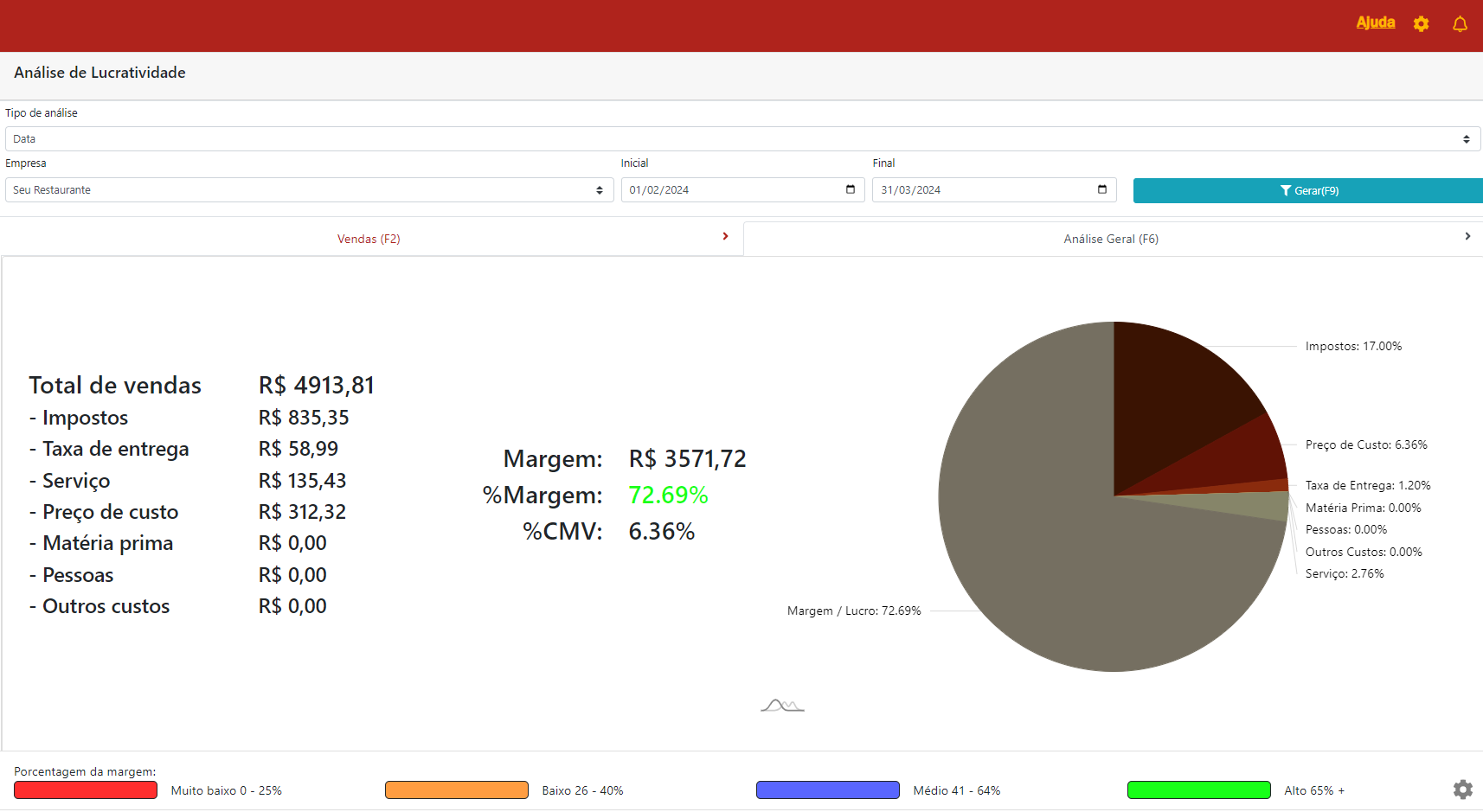
Task: Click the notifications bell icon
Action: click(x=1460, y=24)
